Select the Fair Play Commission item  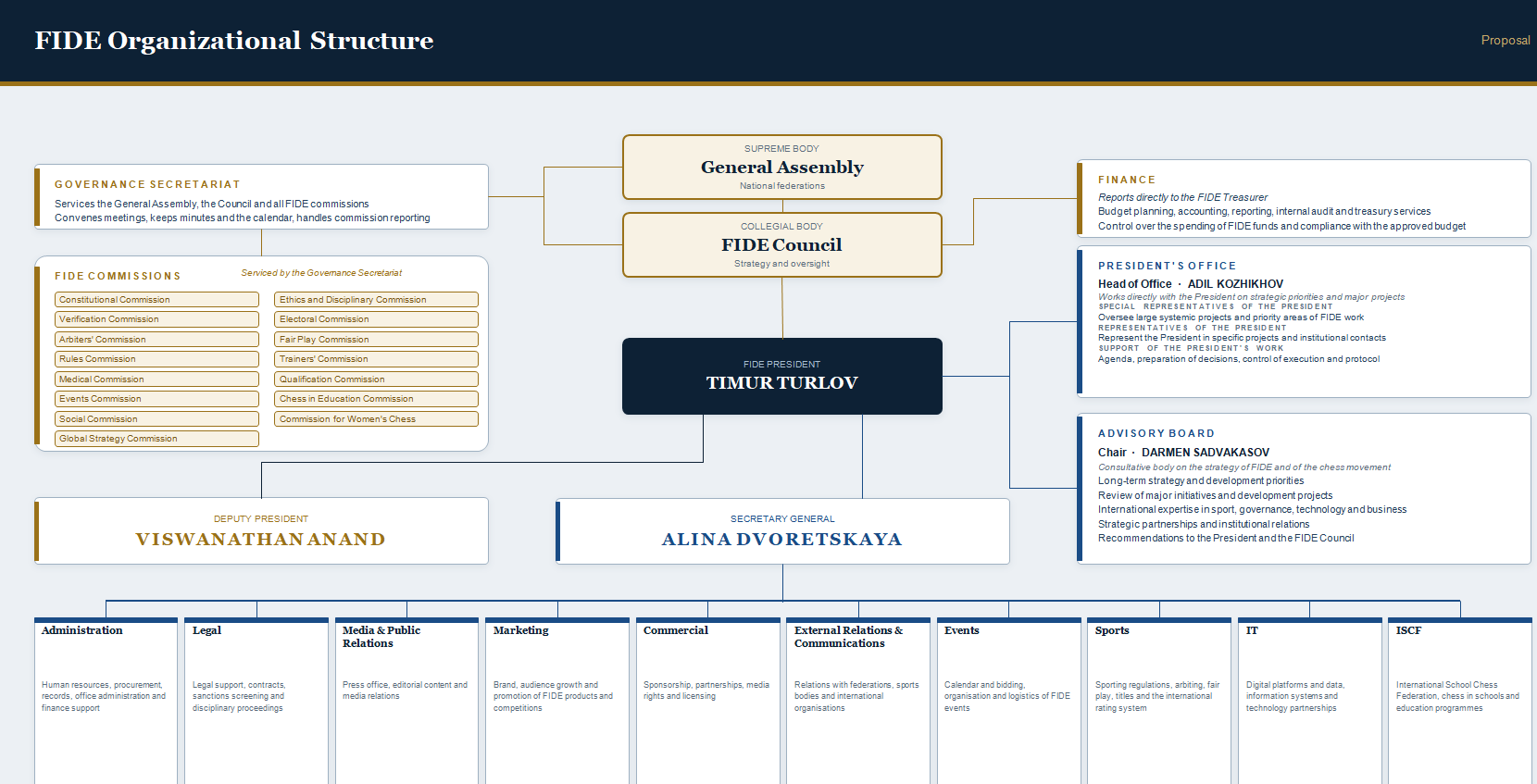(376, 340)
